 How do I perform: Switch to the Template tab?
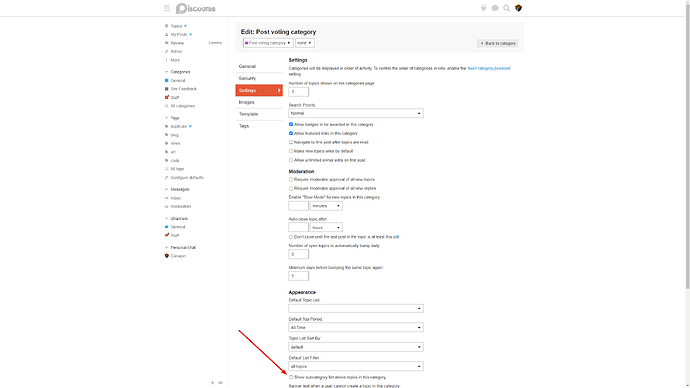[259, 114]
